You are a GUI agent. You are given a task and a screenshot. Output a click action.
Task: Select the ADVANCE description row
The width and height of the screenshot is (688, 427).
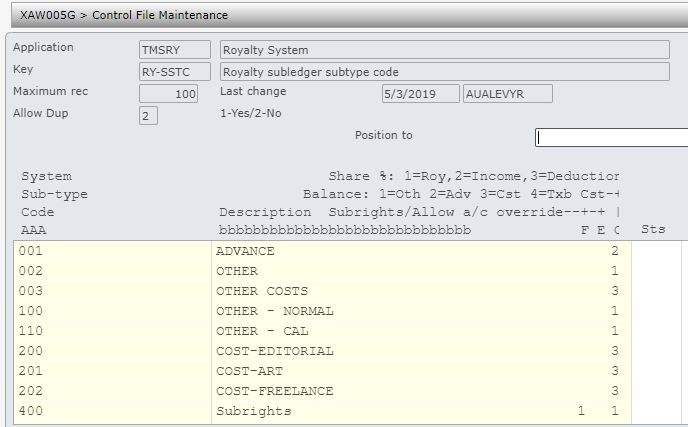click(245, 251)
